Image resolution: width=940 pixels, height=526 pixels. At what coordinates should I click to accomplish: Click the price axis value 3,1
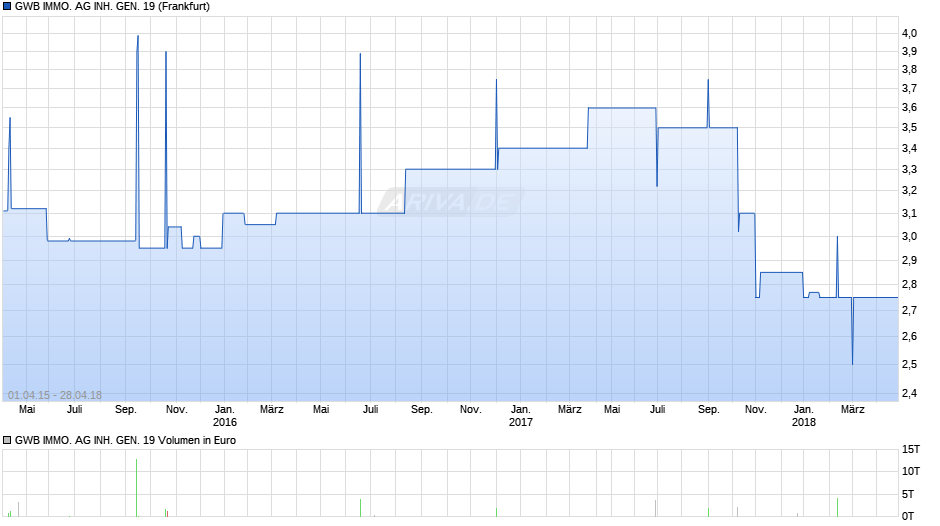(909, 214)
